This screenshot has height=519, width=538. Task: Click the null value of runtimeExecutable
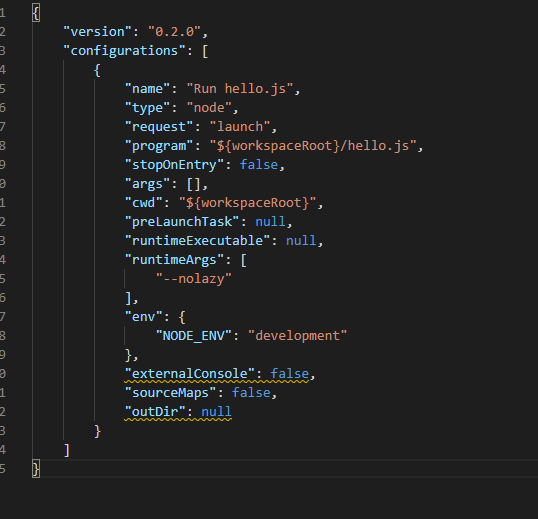click(301, 241)
